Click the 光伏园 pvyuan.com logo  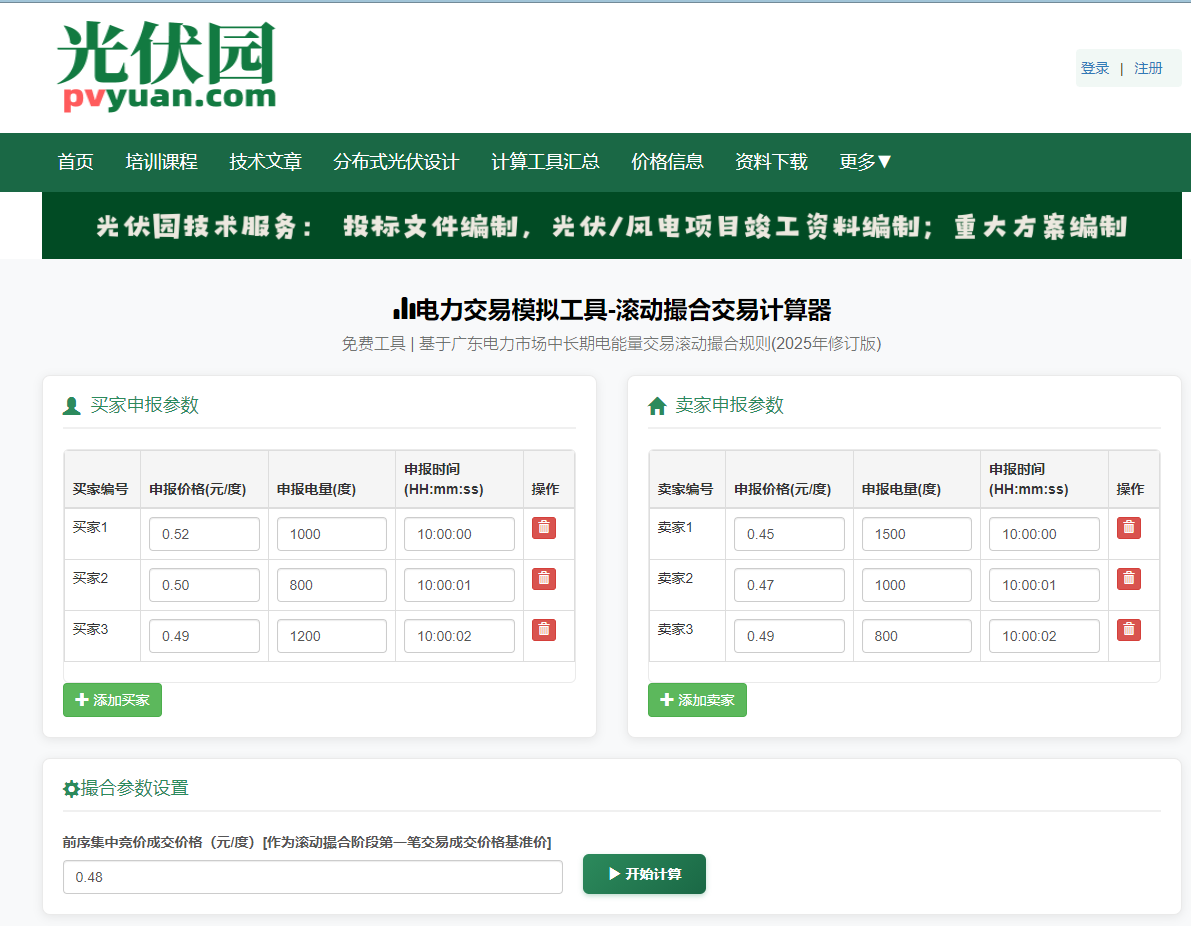166,66
